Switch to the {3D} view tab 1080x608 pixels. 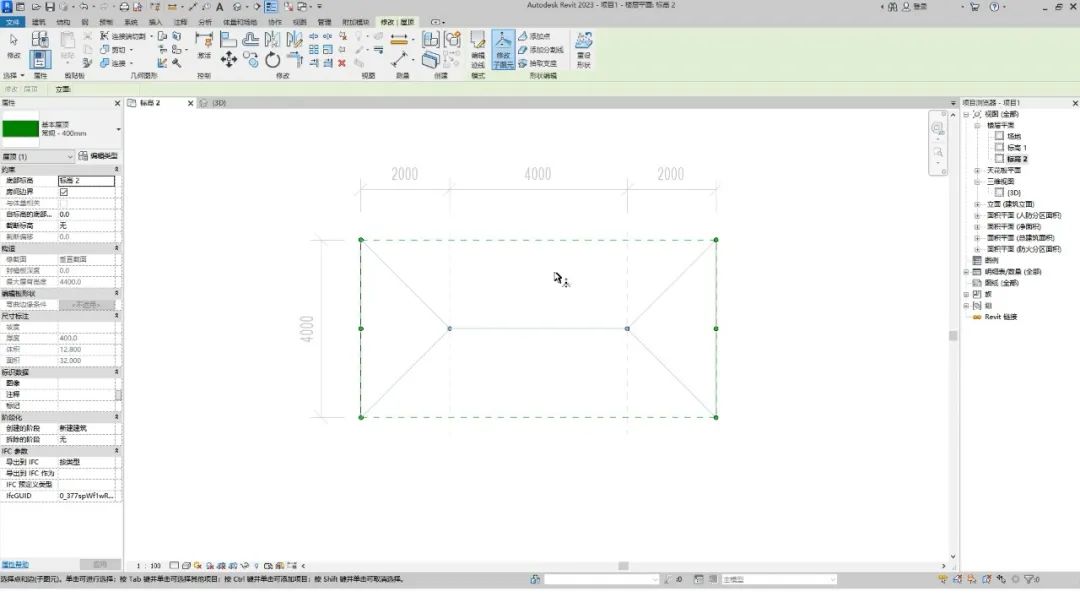214,103
